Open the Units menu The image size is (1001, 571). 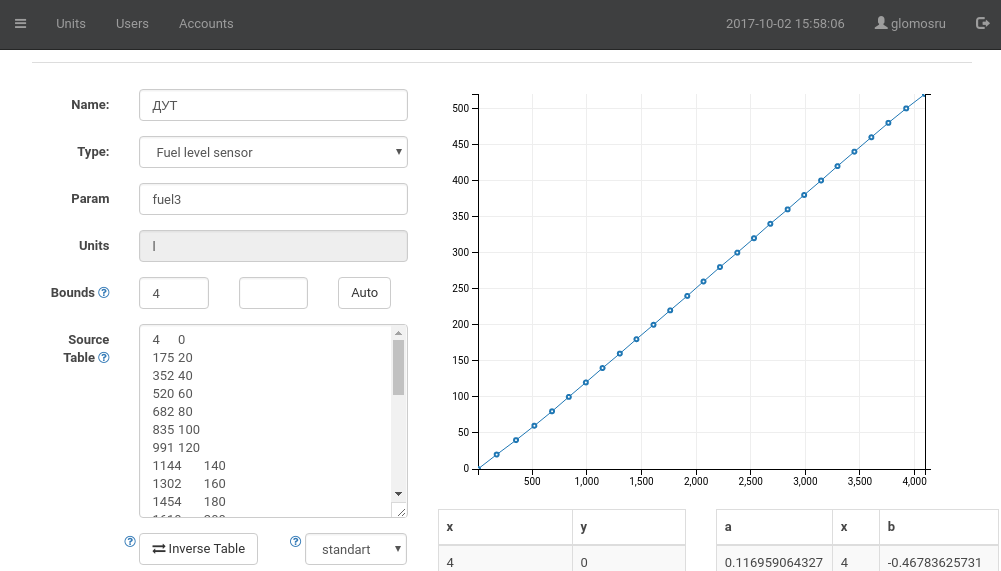pos(71,24)
